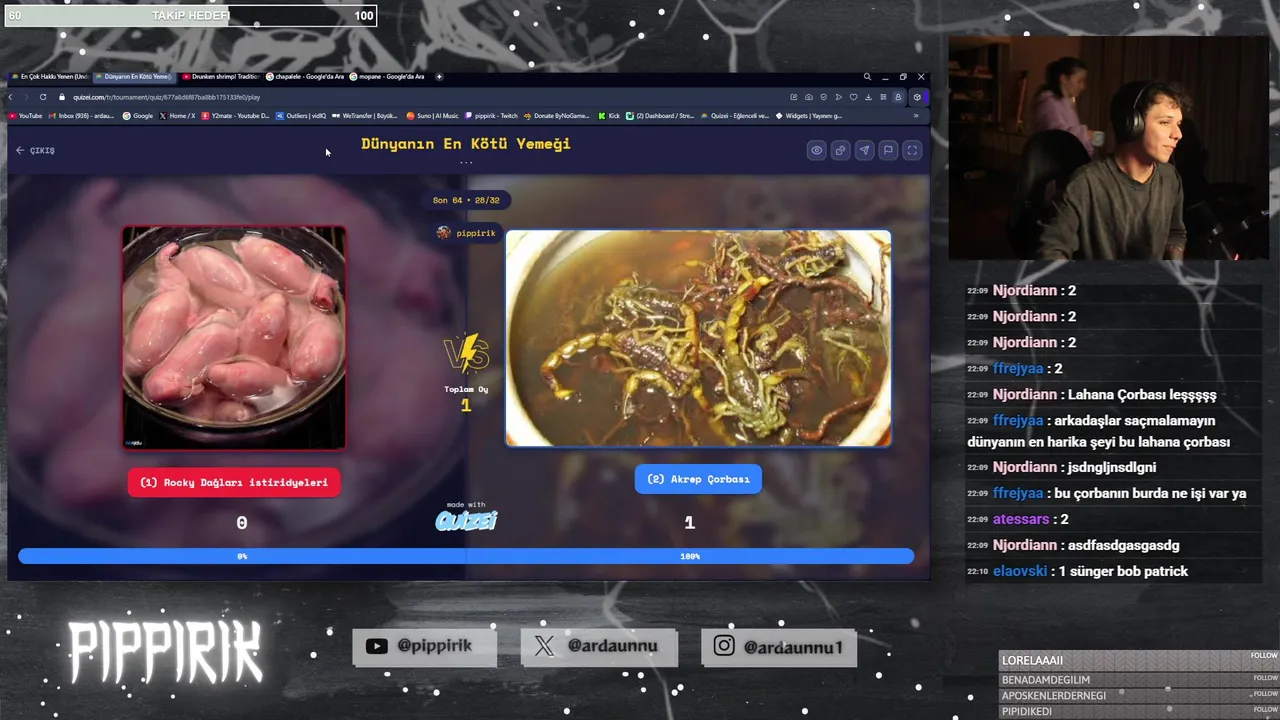Click the edit page icon in address bar
The image size is (1280, 720).
coord(794,97)
